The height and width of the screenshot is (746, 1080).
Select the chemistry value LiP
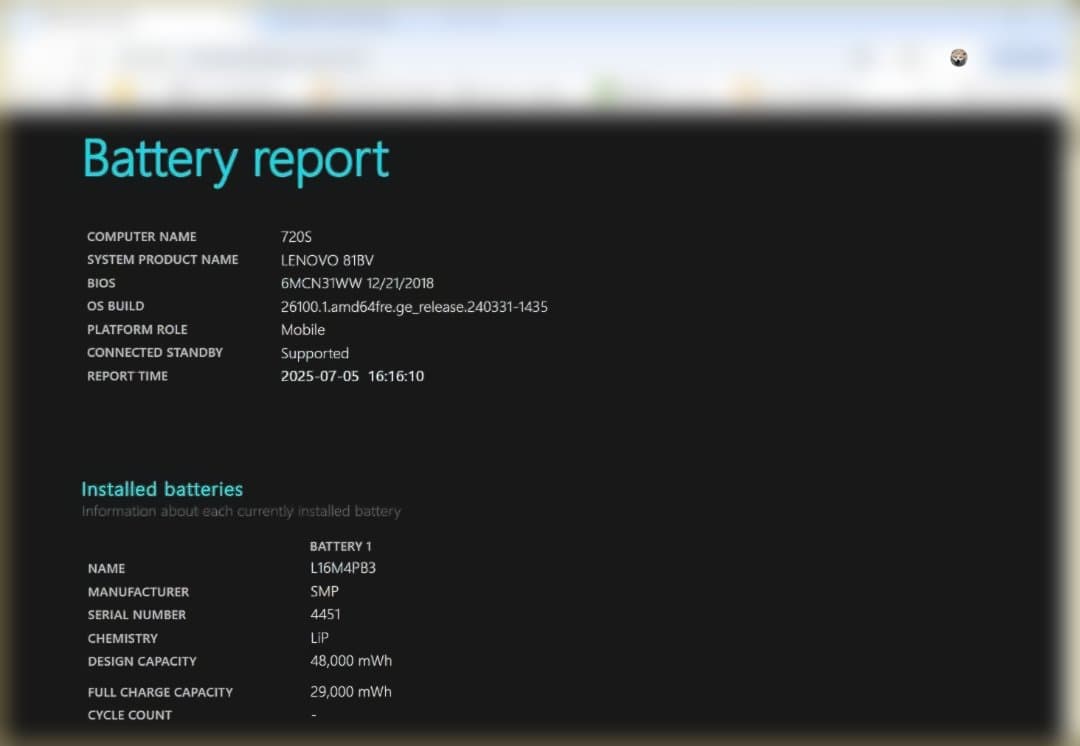pos(318,638)
